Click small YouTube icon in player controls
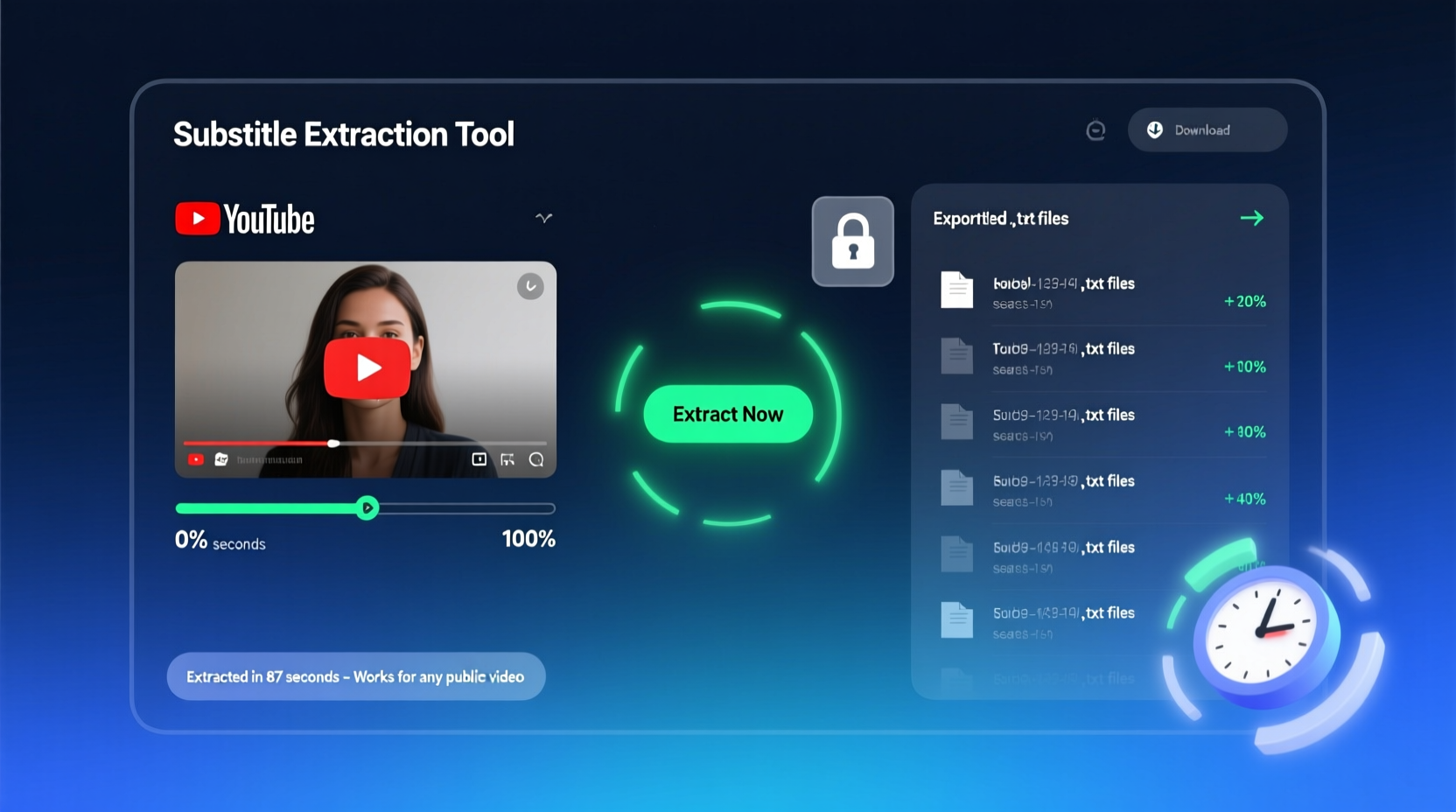The image size is (1456, 812). (196, 459)
